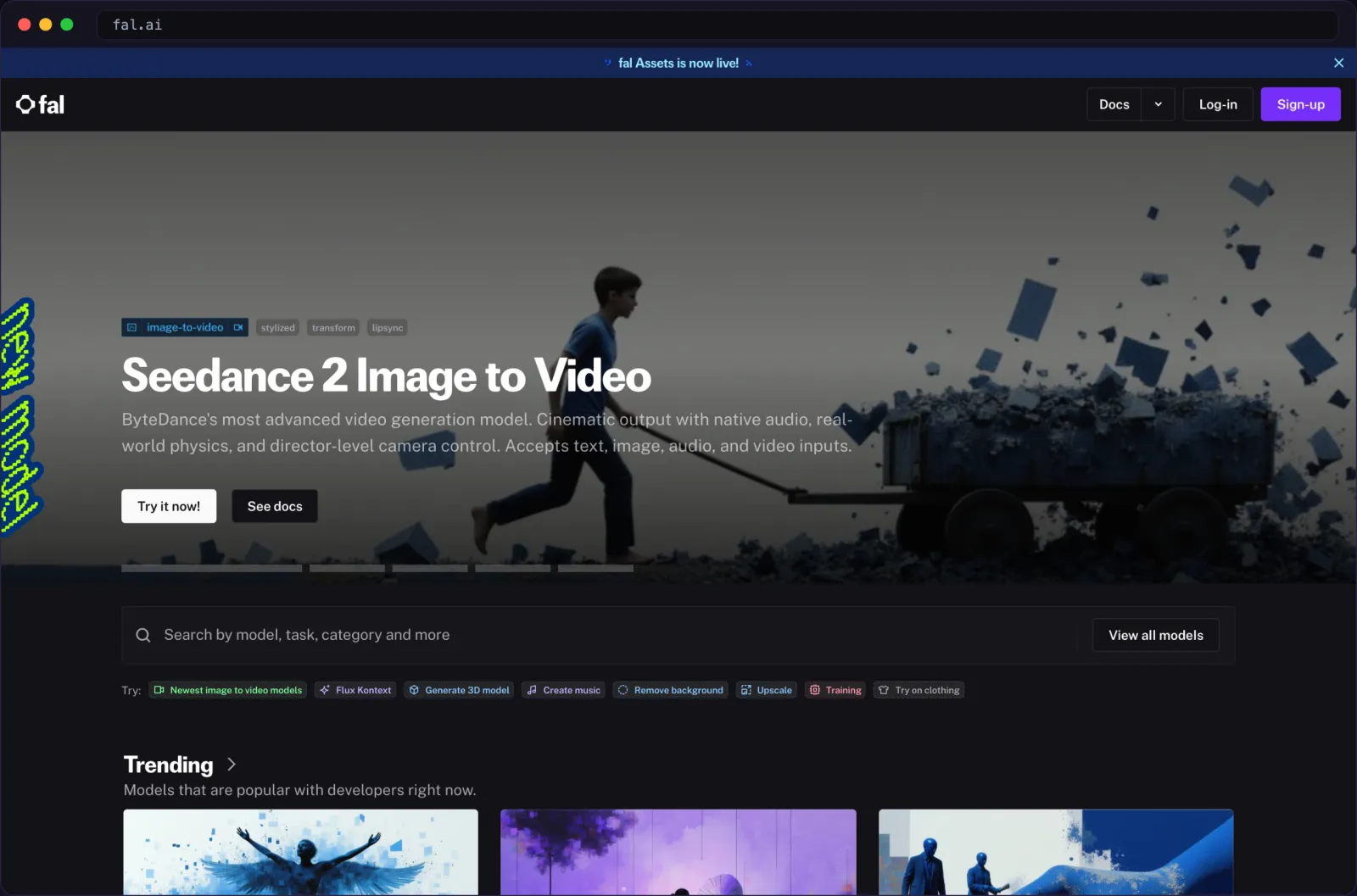Choose the Remove background suggestion chip

[670, 690]
